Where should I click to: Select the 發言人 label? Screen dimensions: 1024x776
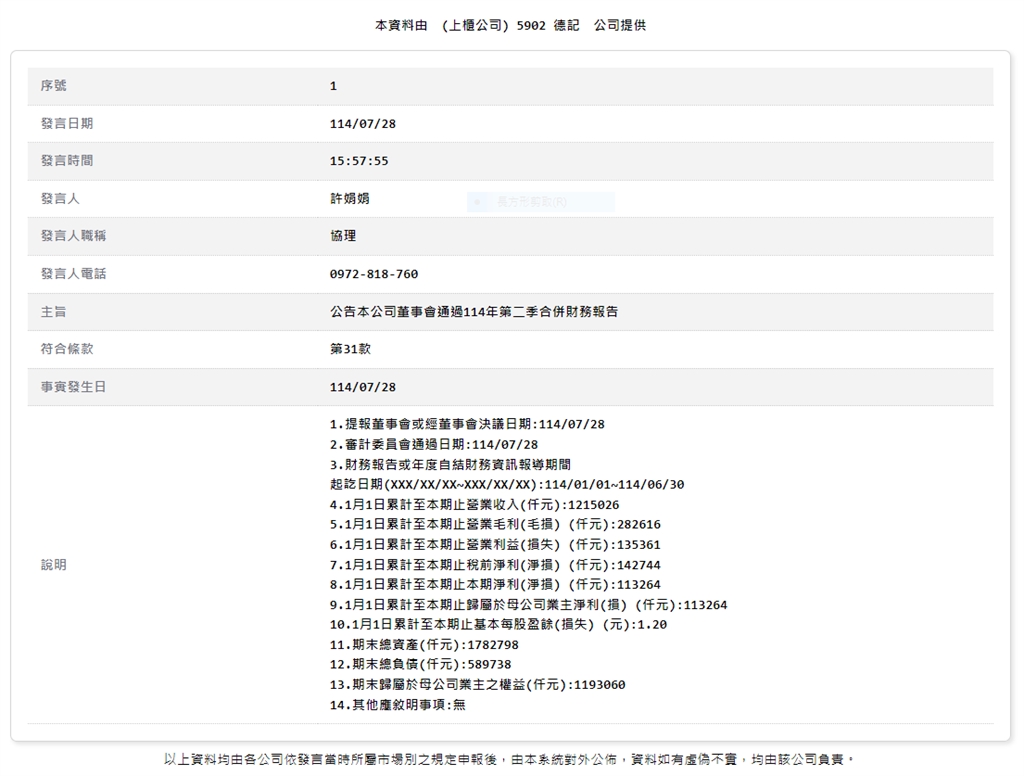tap(60, 199)
